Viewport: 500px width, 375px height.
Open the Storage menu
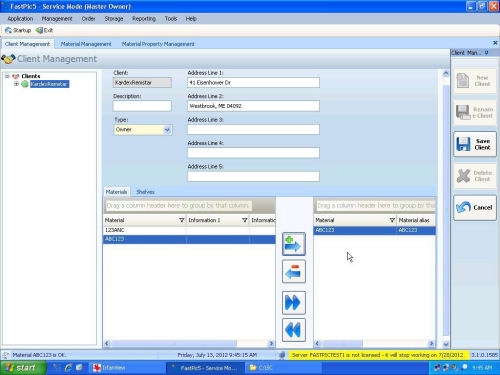pyautogui.click(x=114, y=19)
